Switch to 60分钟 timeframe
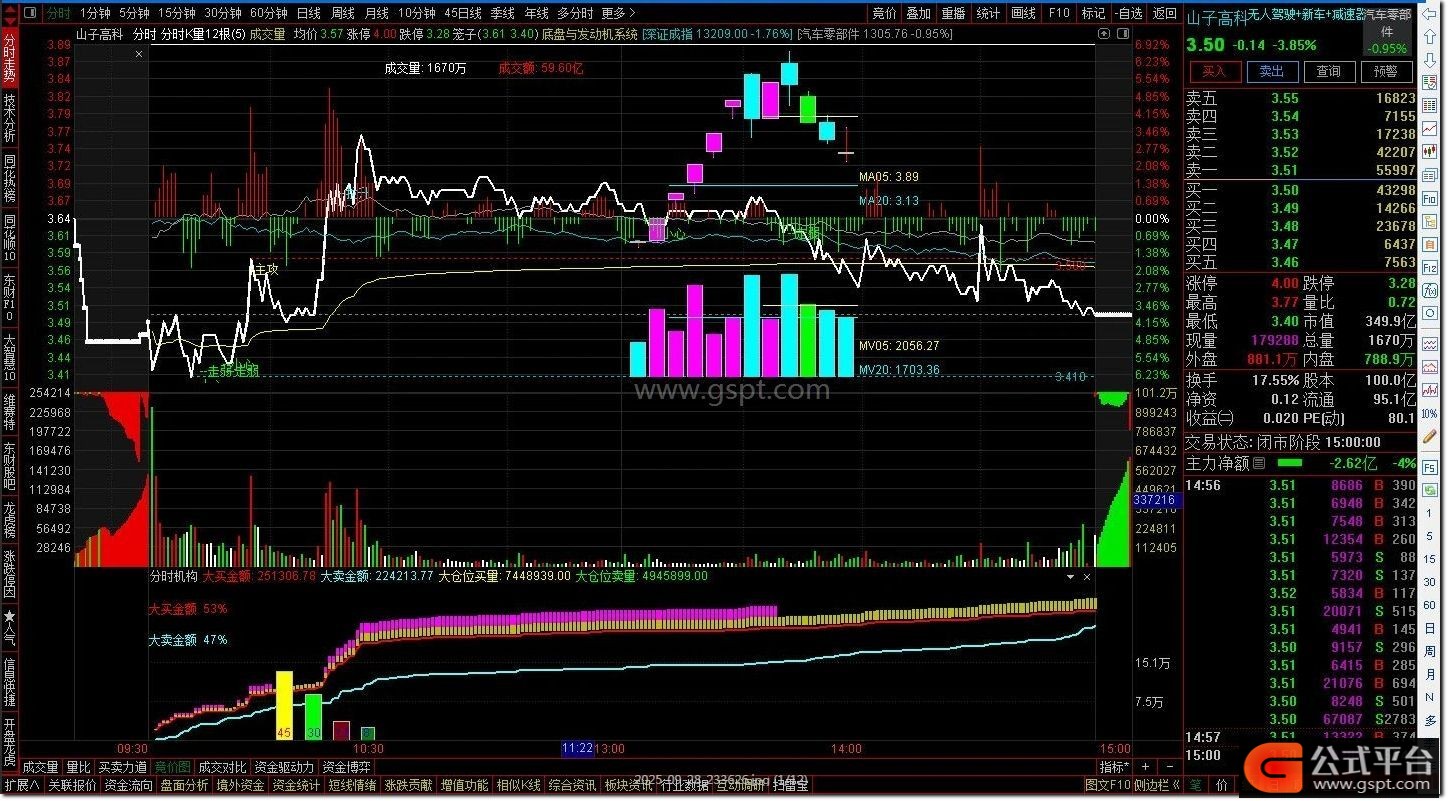Screen dimensions: 1449x801 point(269,13)
